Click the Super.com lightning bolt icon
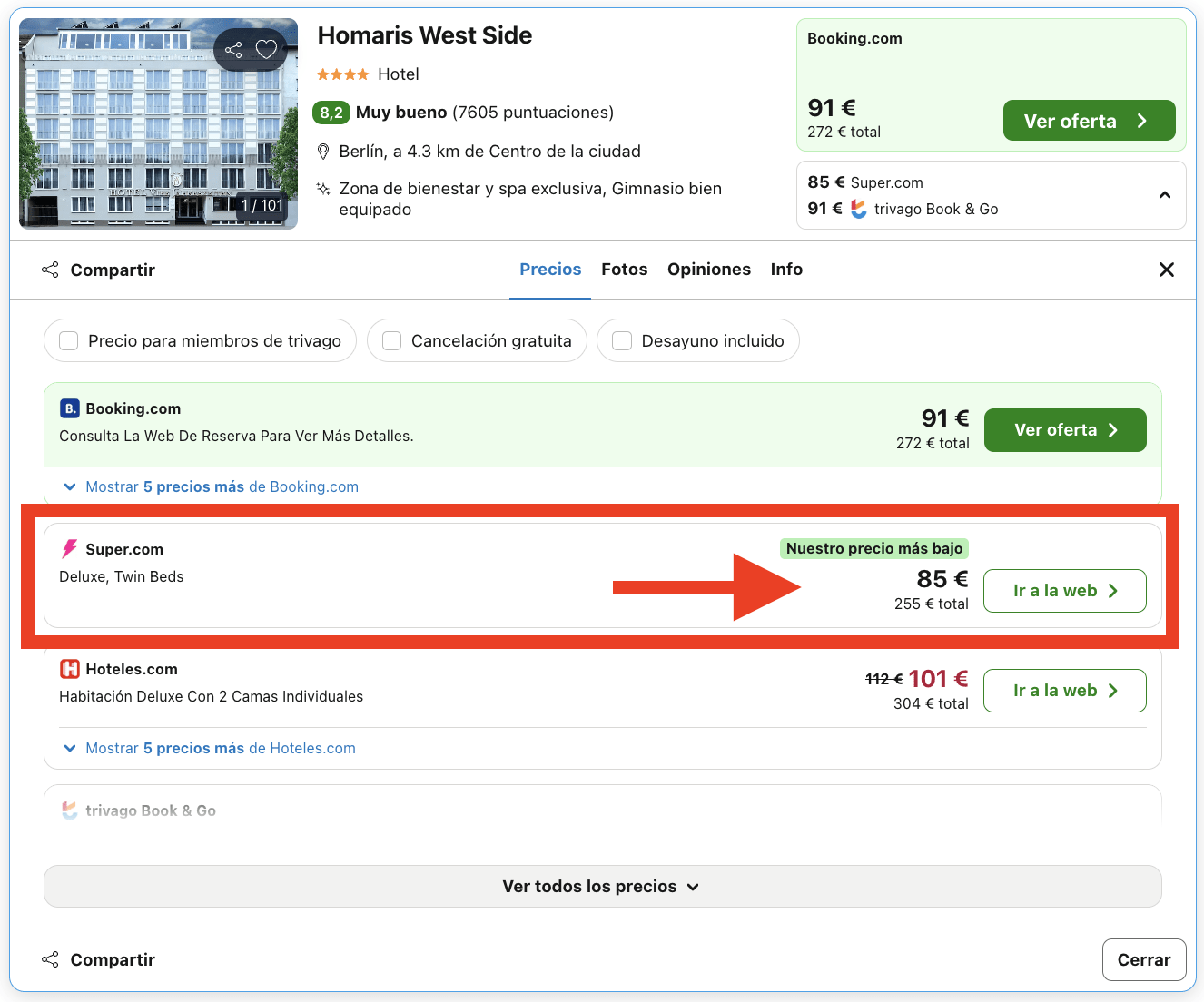The width and height of the screenshot is (1204, 1002). pyautogui.click(x=69, y=548)
